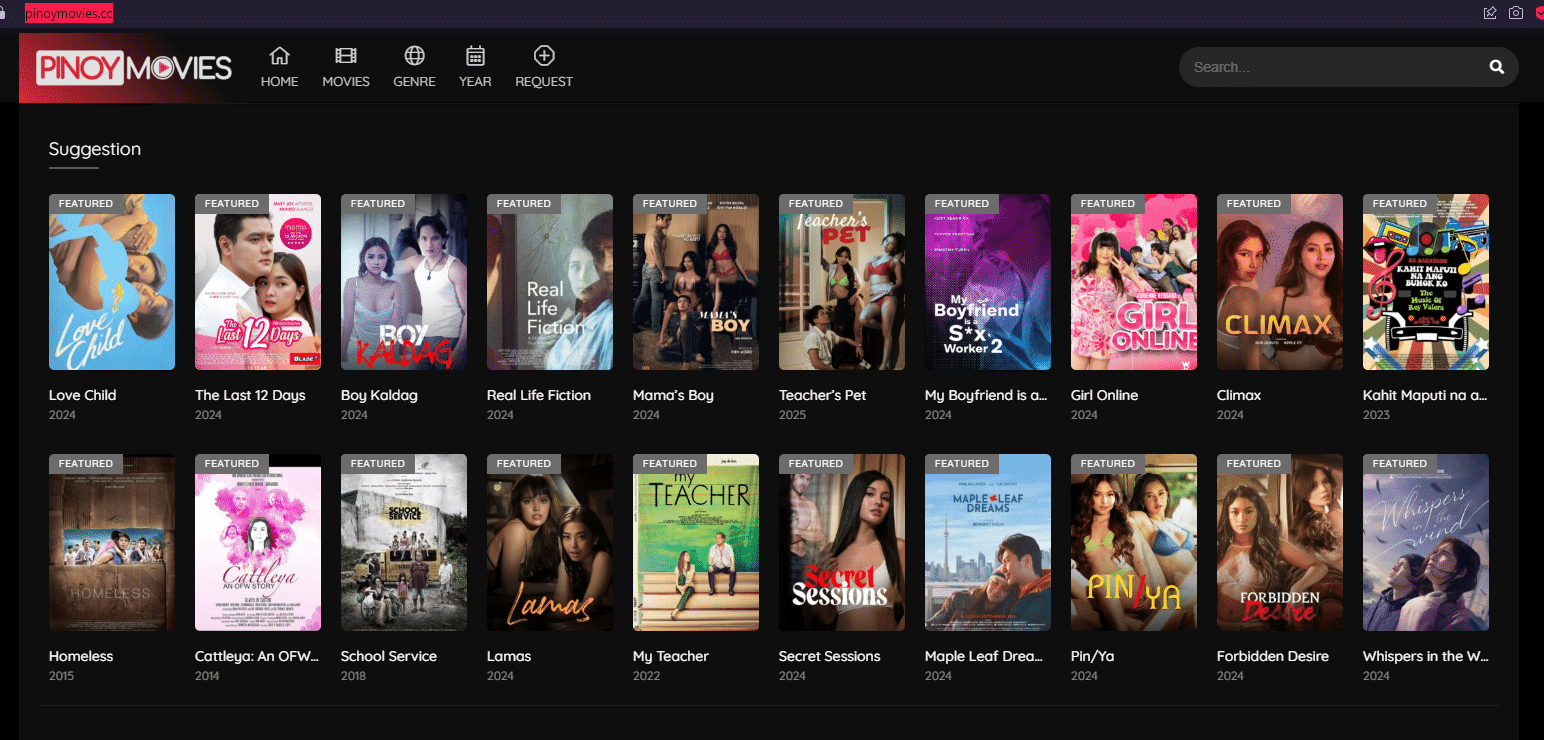Open the My Teacher poster

pyautogui.click(x=696, y=543)
